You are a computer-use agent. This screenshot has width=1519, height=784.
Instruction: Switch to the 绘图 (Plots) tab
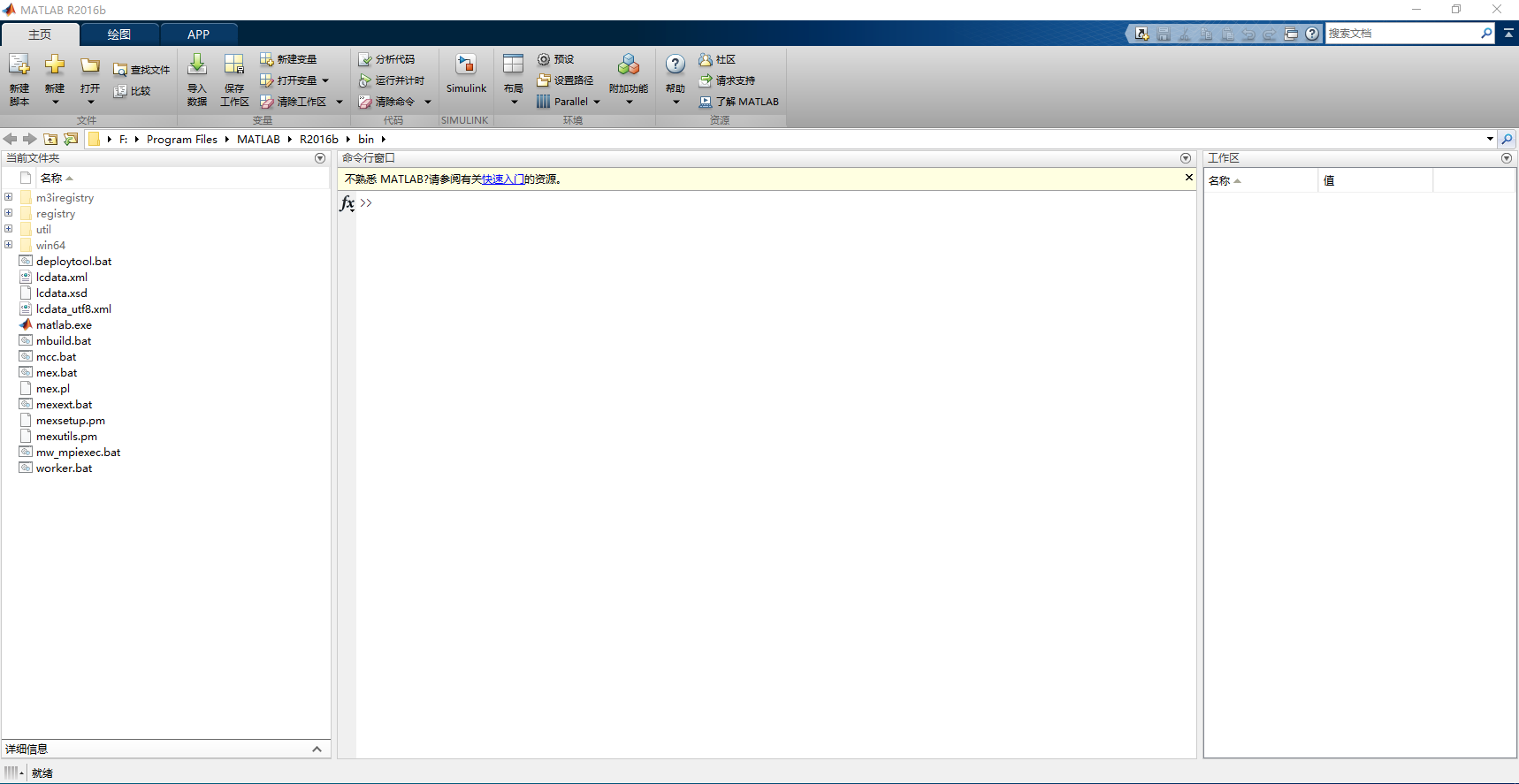click(119, 34)
